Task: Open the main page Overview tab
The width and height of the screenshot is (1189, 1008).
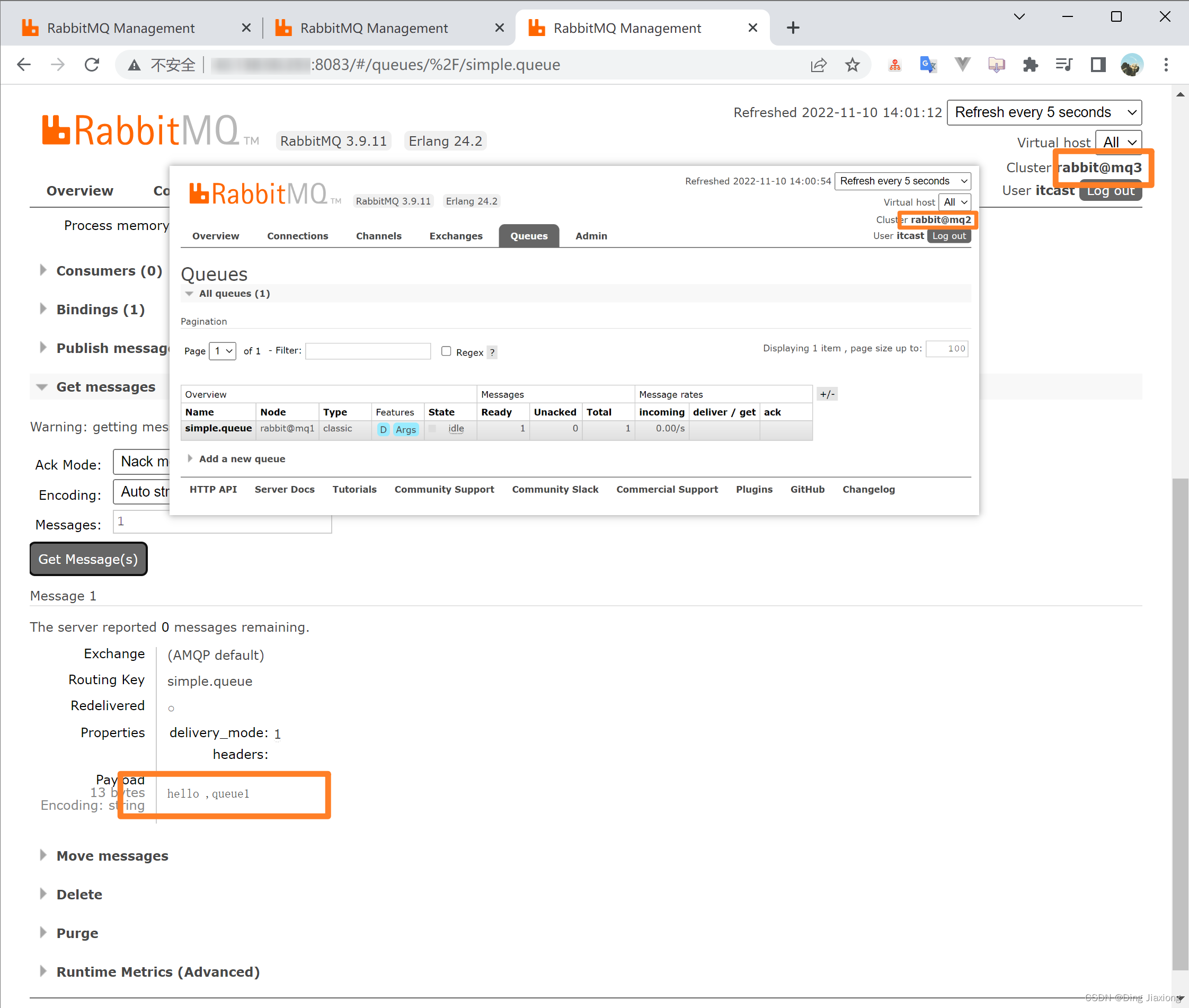Action: click(x=80, y=191)
